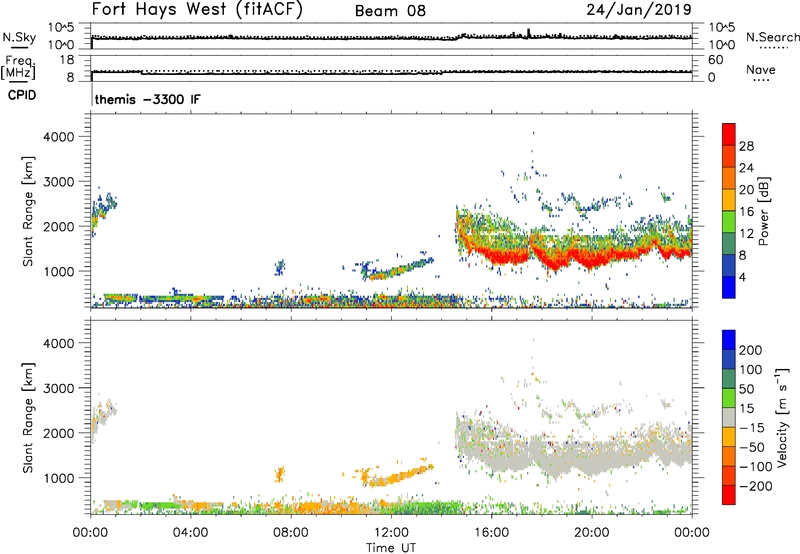Select the "4000" tick of power panel

click(x=59, y=137)
